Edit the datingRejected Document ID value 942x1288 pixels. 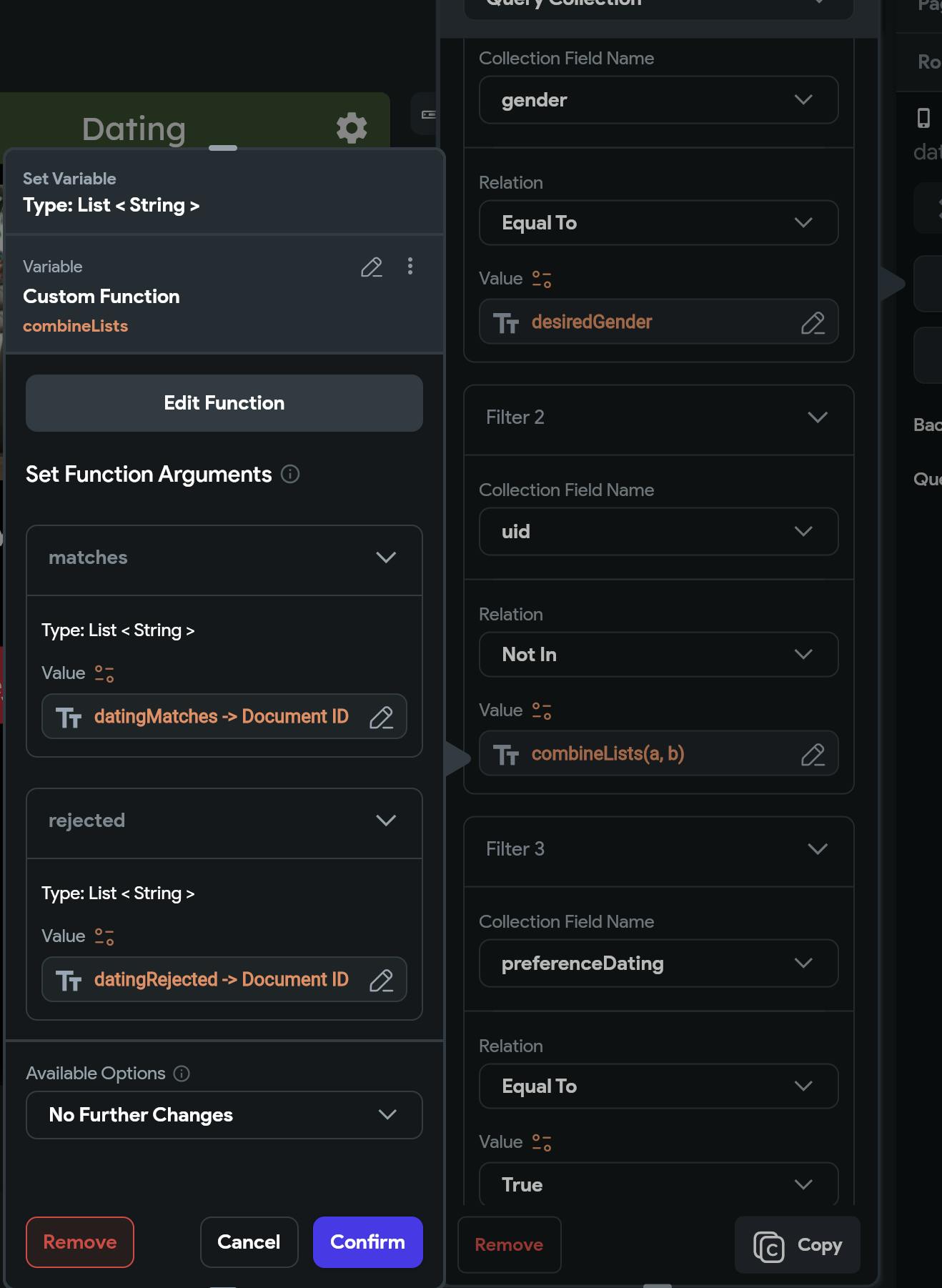click(x=381, y=980)
